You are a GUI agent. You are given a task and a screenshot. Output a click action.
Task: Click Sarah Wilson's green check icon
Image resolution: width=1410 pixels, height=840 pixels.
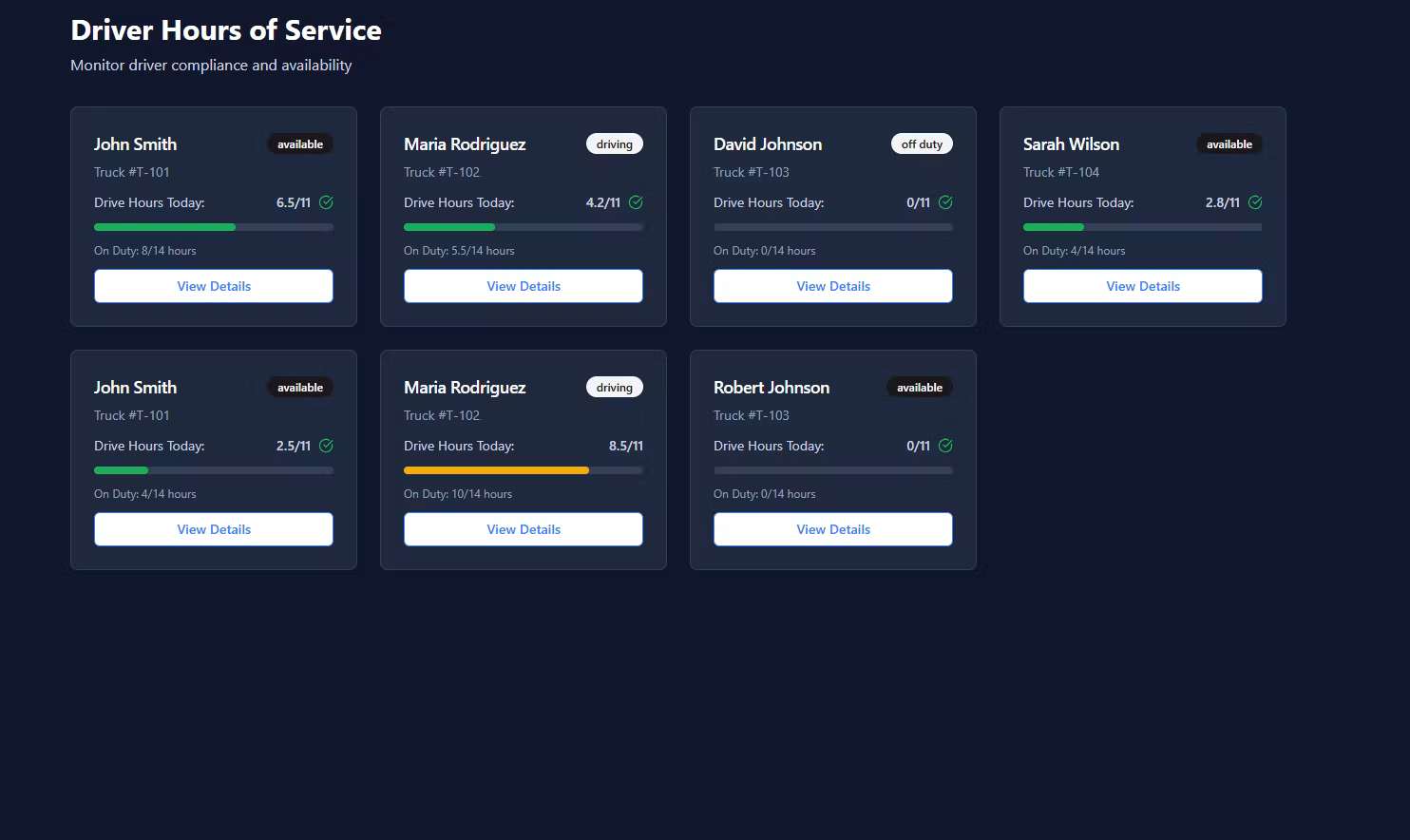click(1255, 202)
